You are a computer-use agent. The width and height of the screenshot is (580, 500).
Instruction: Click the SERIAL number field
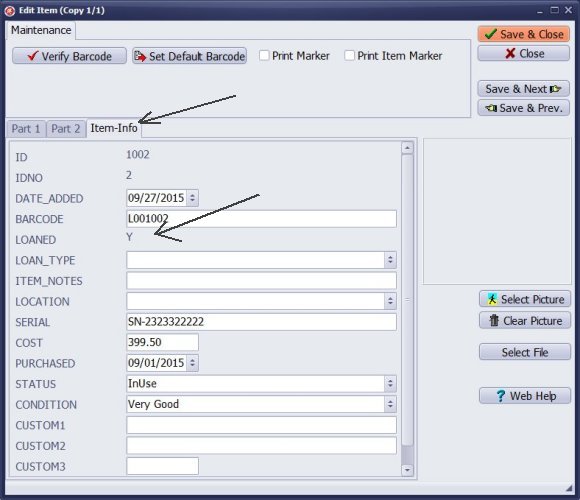click(x=262, y=322)
